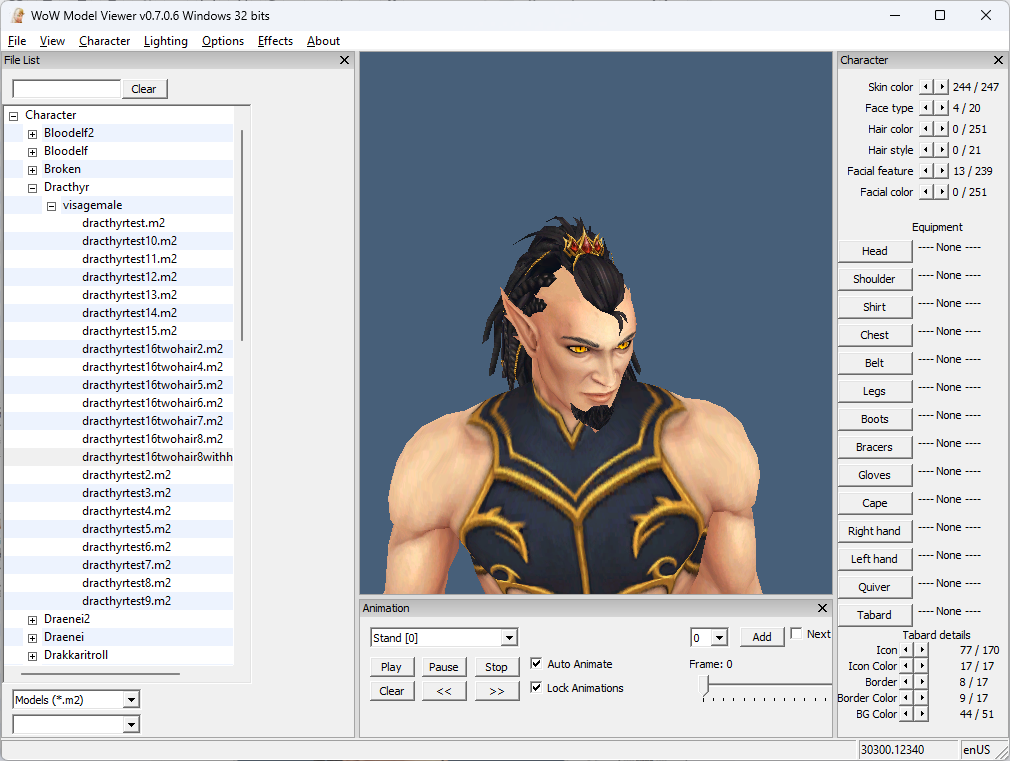Click the Stop animation button
The image size is (1010, 761).
(x=497, y=667)
